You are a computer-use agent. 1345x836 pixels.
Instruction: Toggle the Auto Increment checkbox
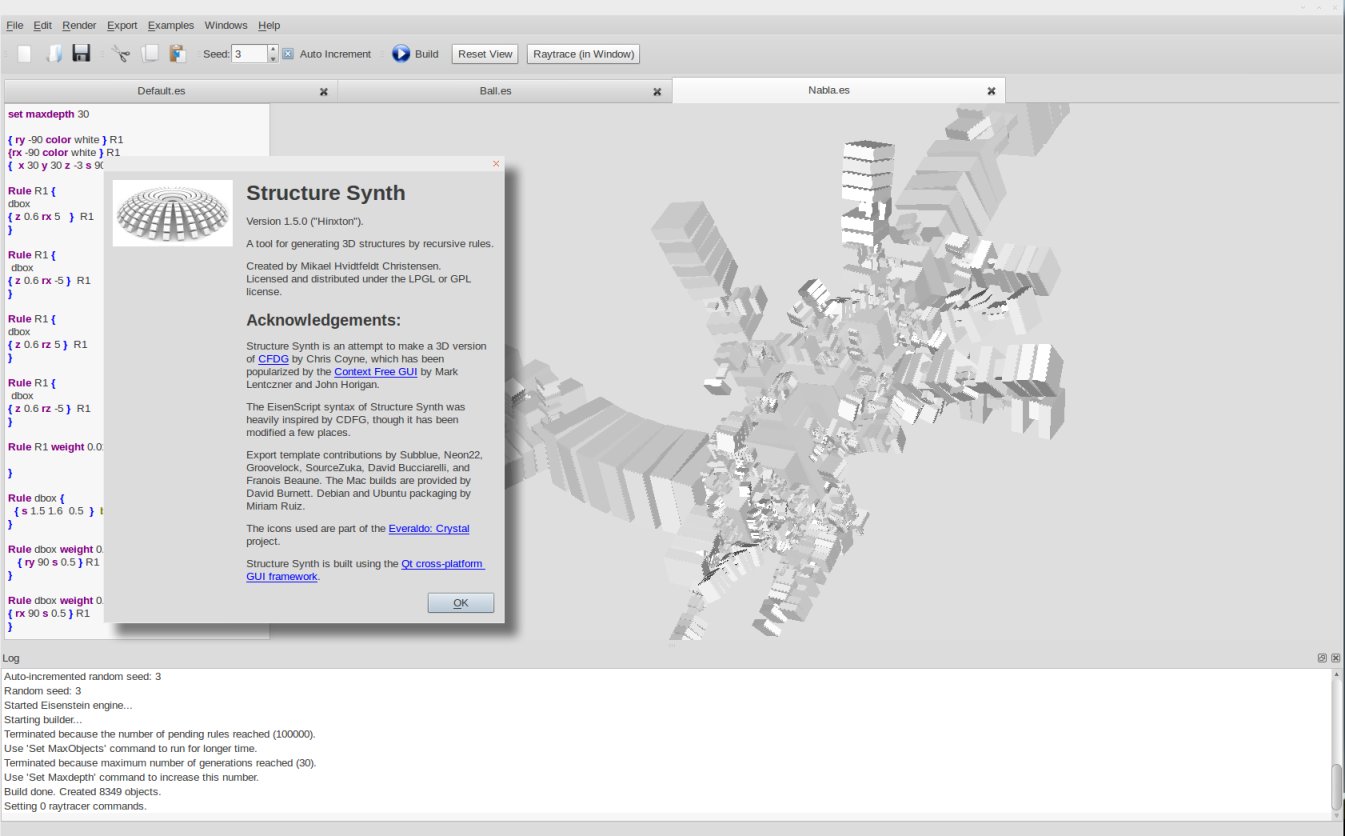pyautogui.click(x=287, y=54)
